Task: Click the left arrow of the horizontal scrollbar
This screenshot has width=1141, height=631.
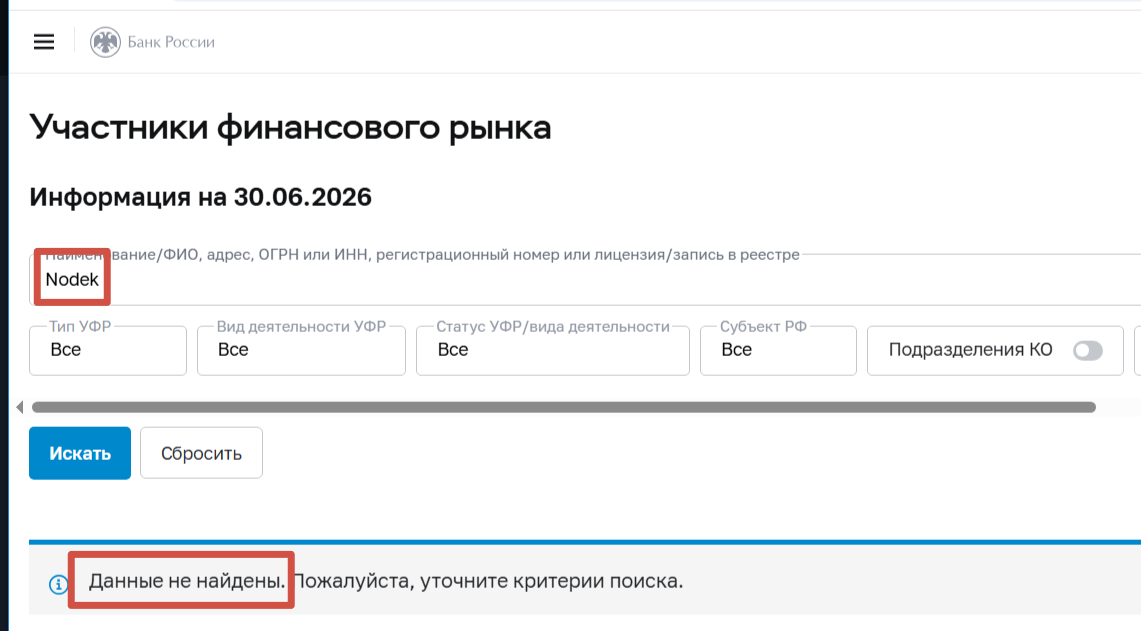Action: point(20,407)
